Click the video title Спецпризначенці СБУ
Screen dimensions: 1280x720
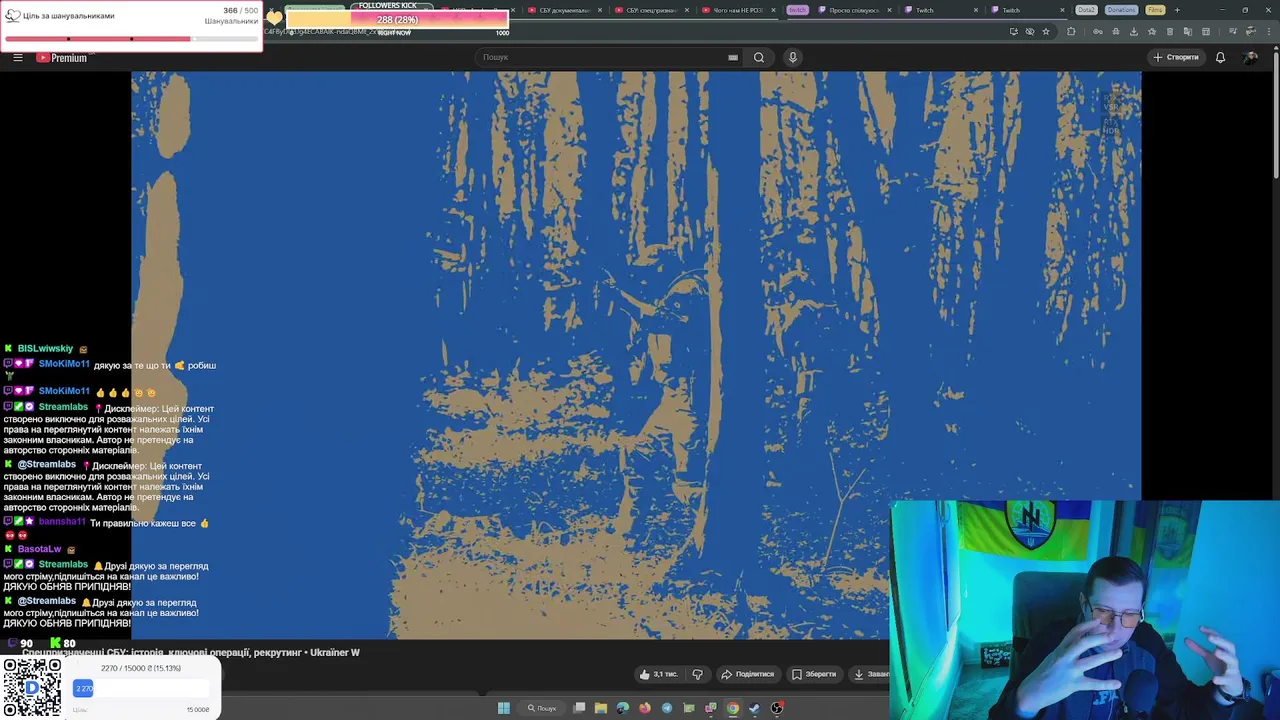[190, 653]
